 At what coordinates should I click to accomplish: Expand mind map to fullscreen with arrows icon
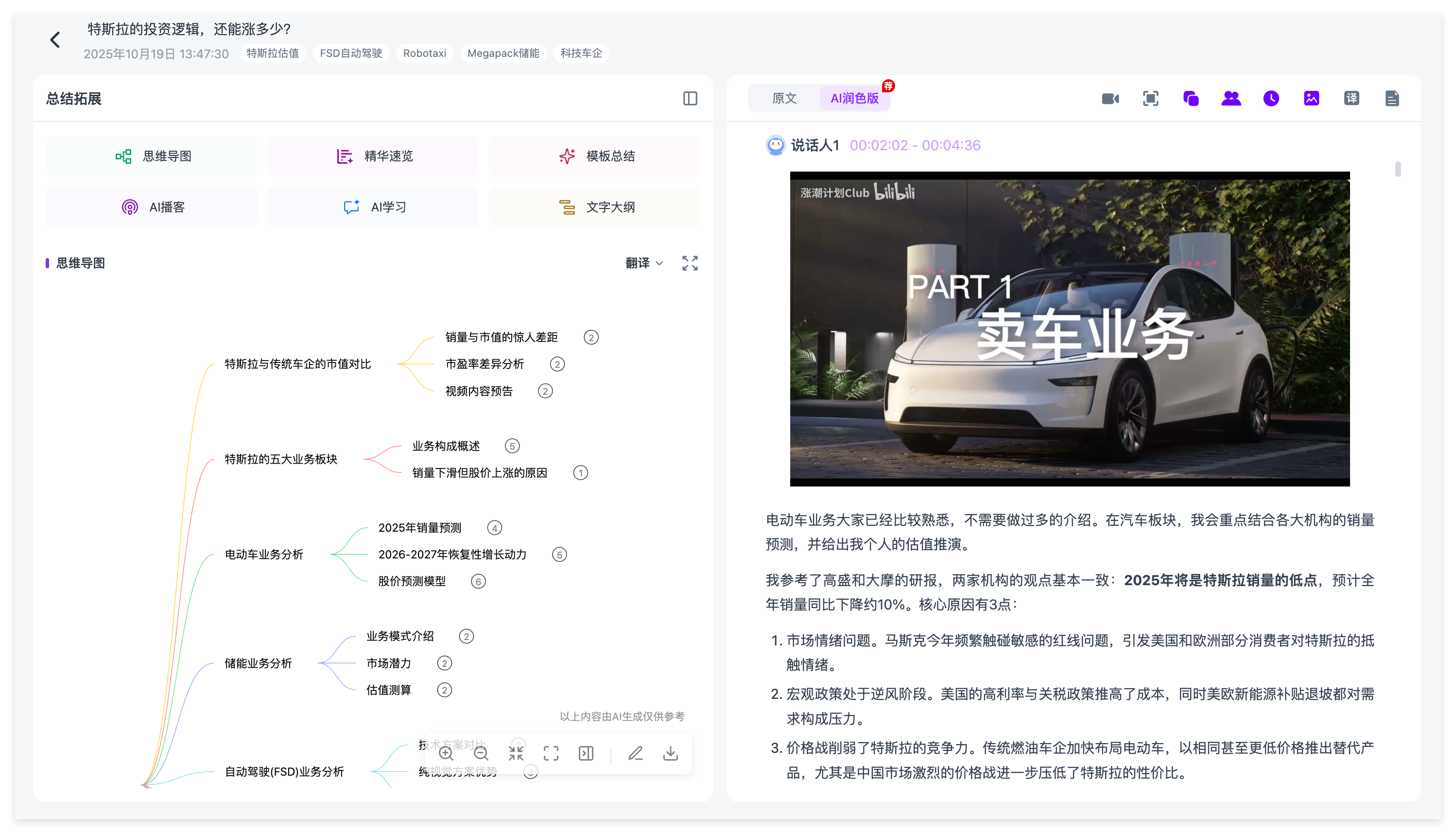(x=690, y=263)
